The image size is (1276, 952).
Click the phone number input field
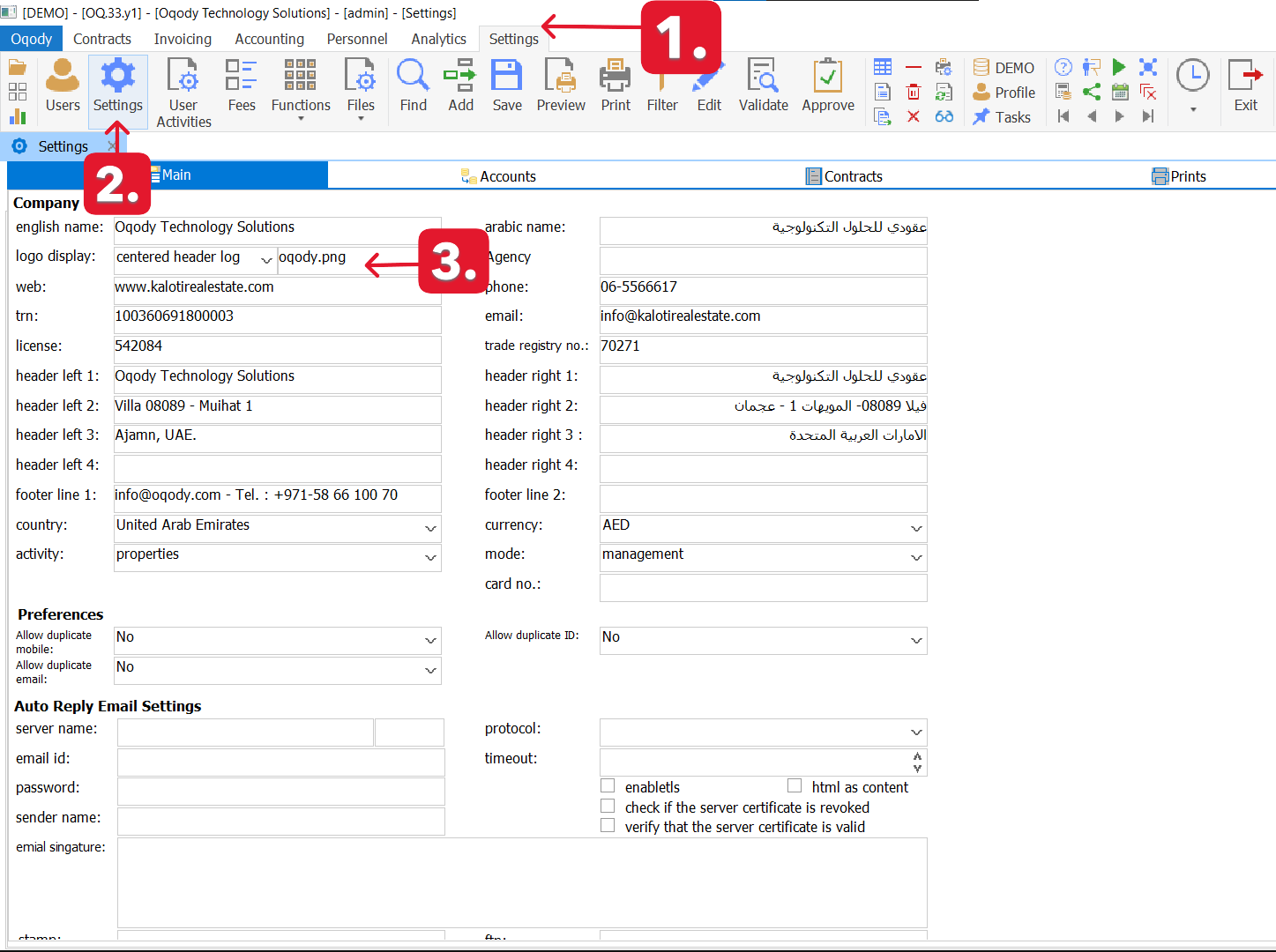tap(763, 288)
